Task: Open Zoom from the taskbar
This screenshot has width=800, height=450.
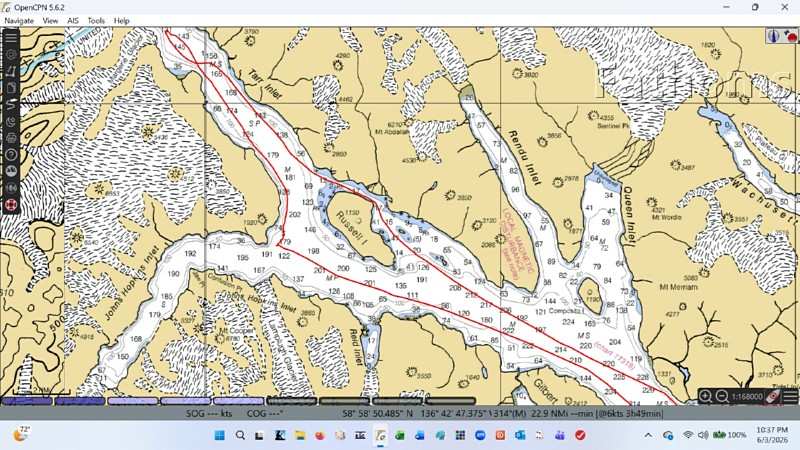Action: click(480, 435)
